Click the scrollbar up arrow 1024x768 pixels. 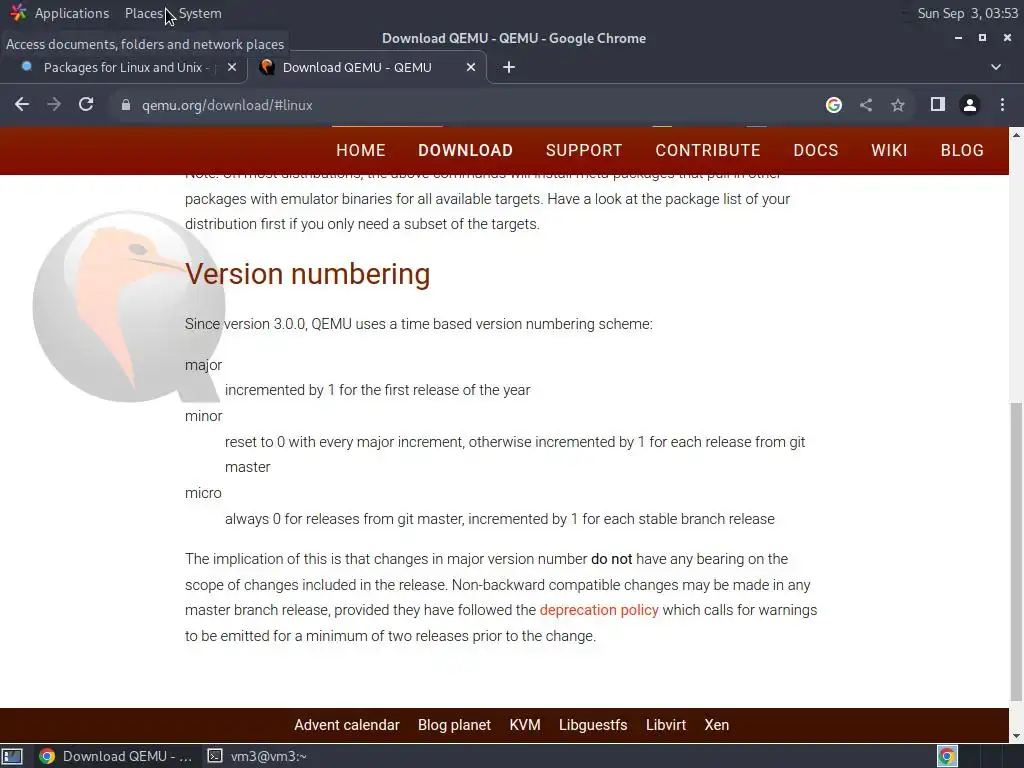pos(1016,135)
